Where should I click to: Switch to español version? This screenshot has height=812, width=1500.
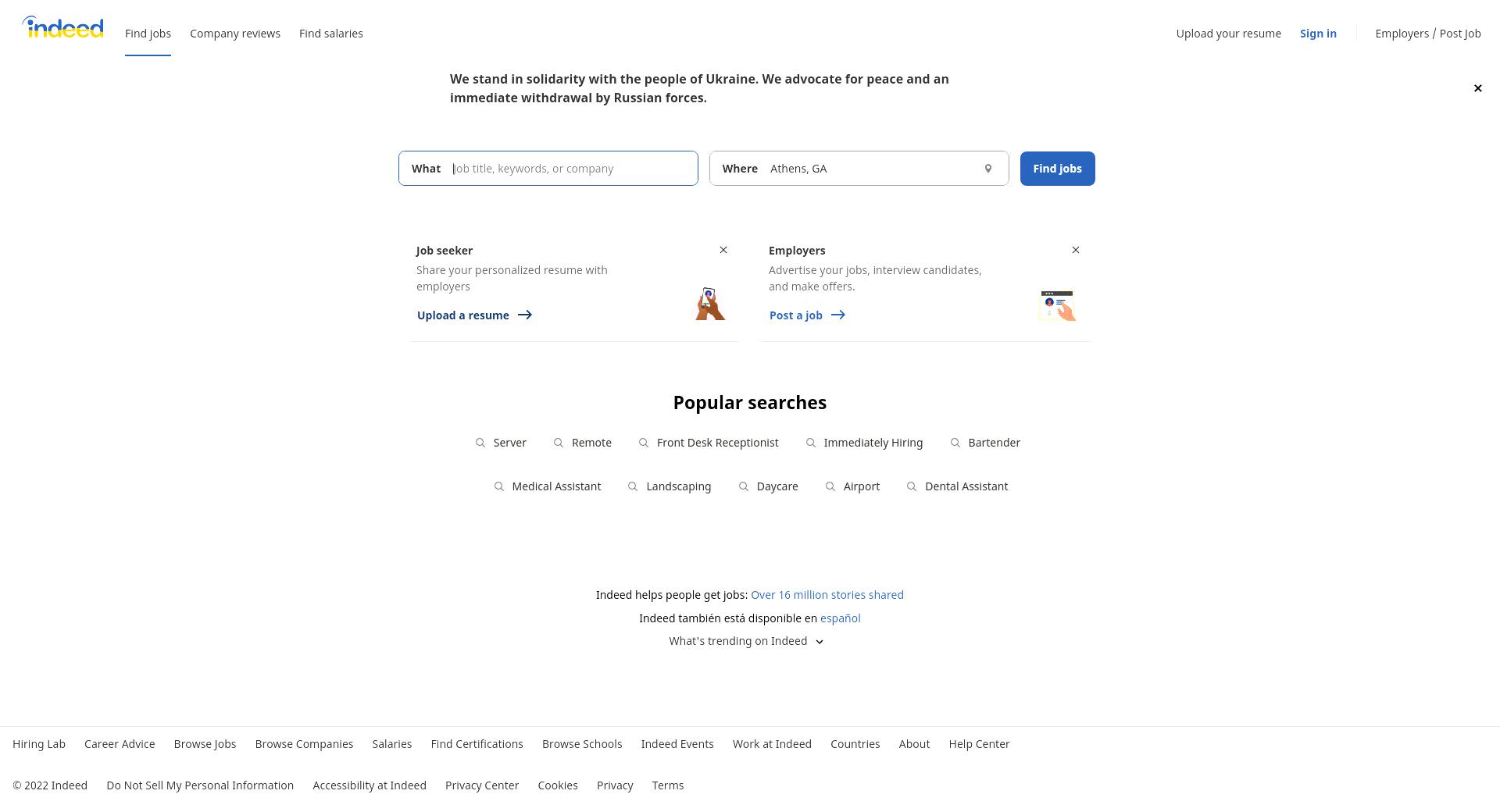(x=841, y=618)
